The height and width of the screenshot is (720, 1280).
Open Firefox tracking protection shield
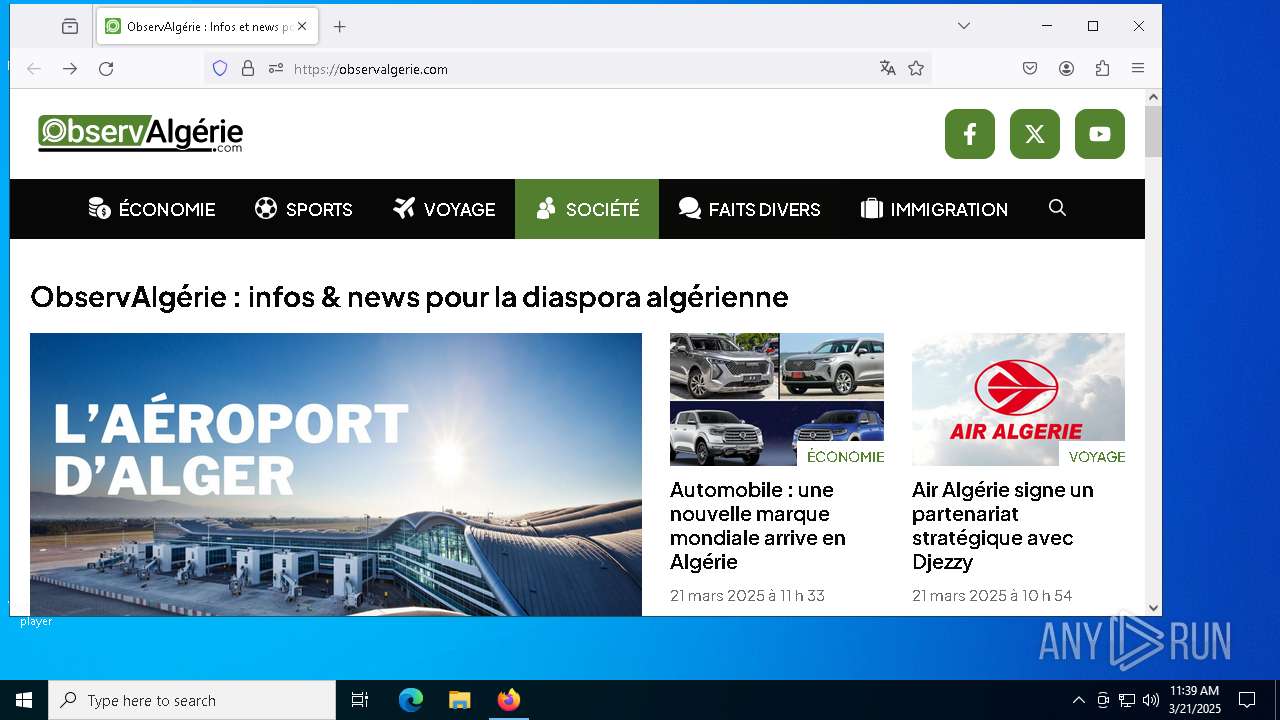220,69
